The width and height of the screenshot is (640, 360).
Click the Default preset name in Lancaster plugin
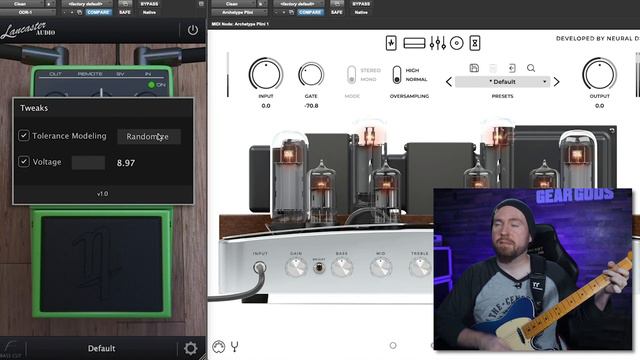point(102,348)
